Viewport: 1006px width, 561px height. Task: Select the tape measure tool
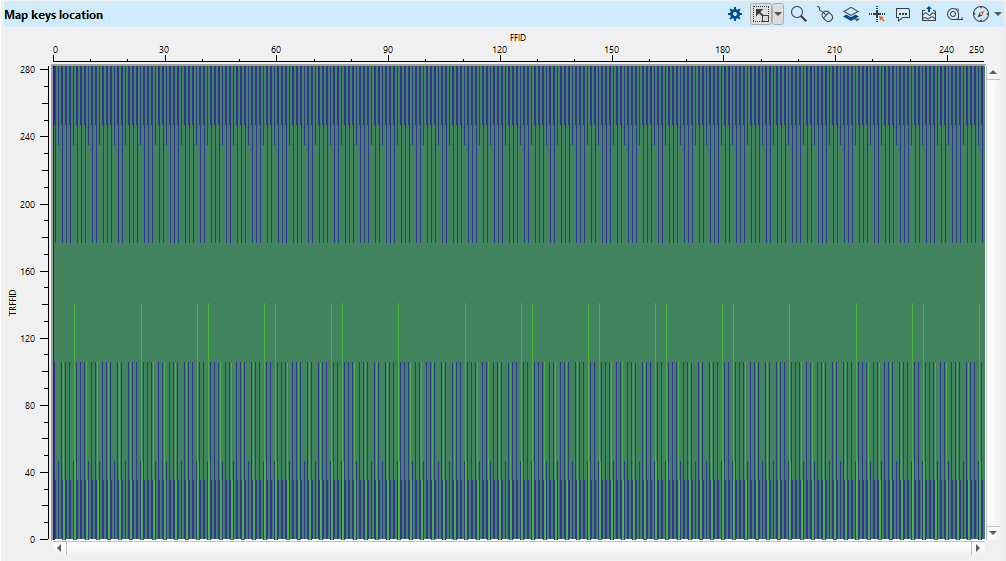(955, 14)
